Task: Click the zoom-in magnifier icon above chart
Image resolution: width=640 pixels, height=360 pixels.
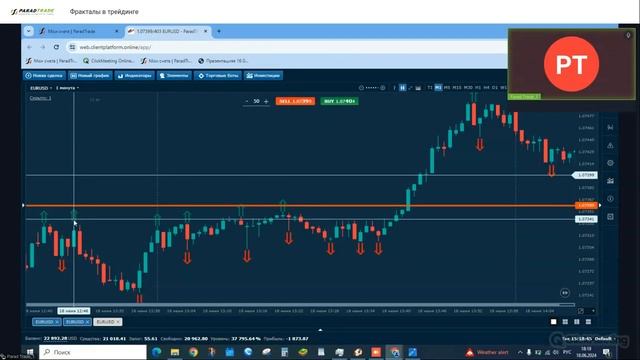Action: 382,88
